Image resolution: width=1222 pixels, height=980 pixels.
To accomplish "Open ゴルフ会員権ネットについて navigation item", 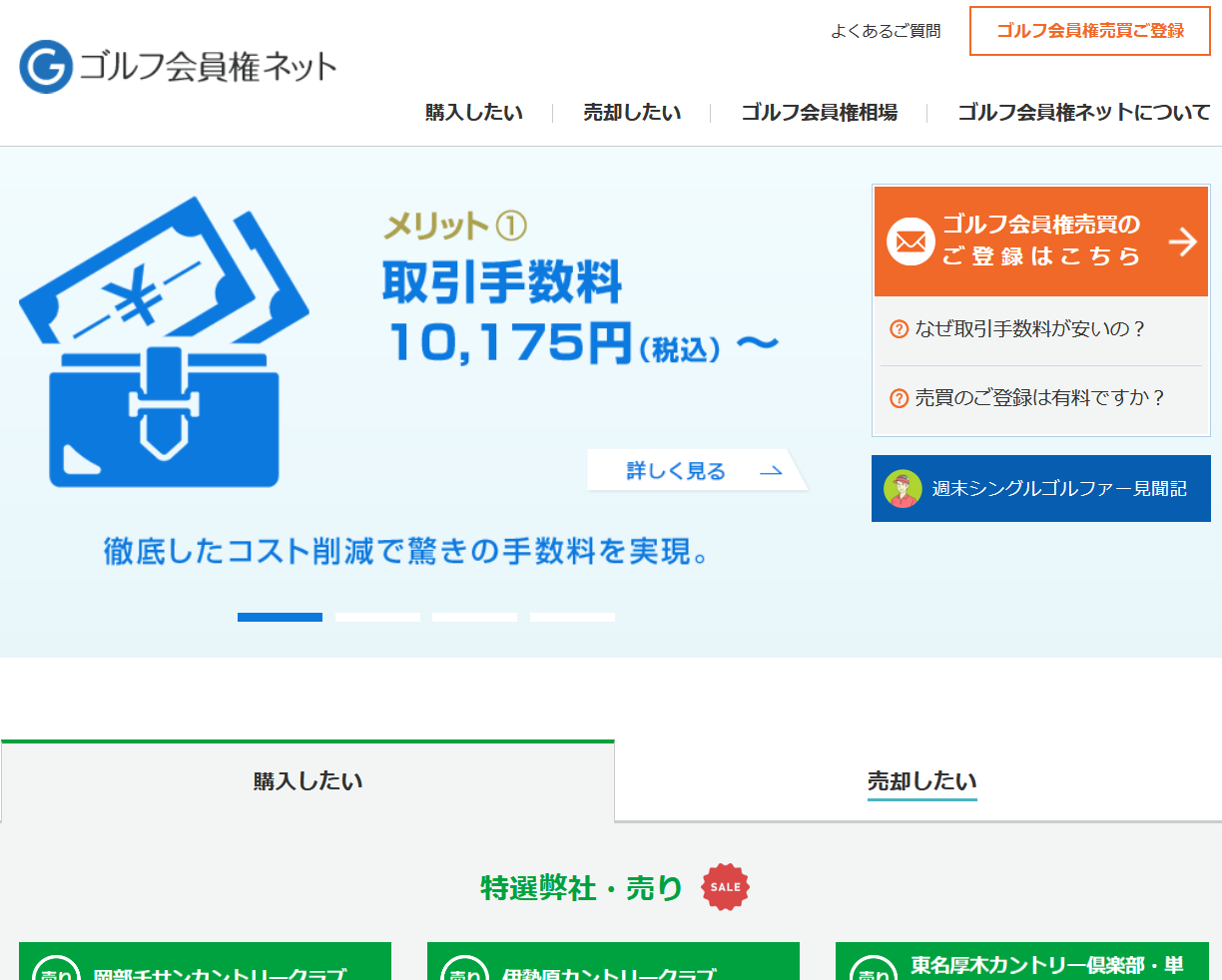I will 1083,113.
